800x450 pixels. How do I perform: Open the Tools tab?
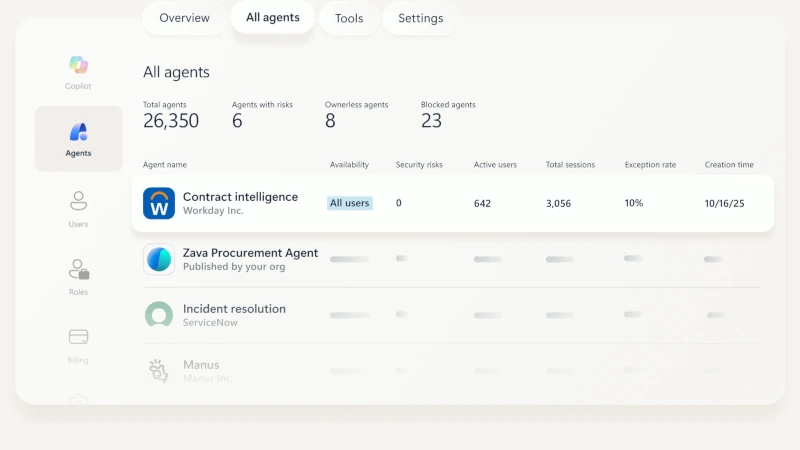[349, 18]
